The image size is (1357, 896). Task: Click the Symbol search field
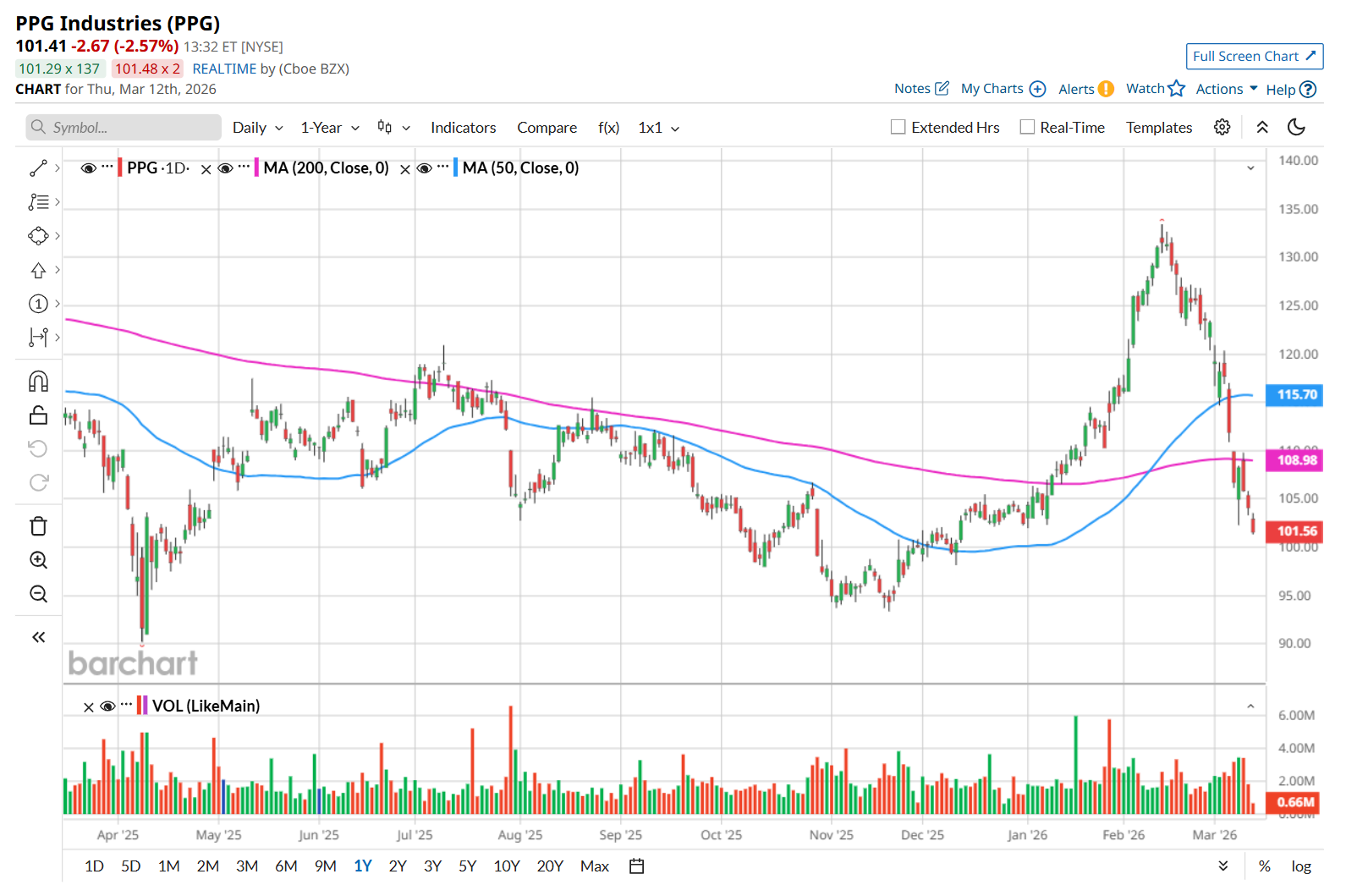124,128
